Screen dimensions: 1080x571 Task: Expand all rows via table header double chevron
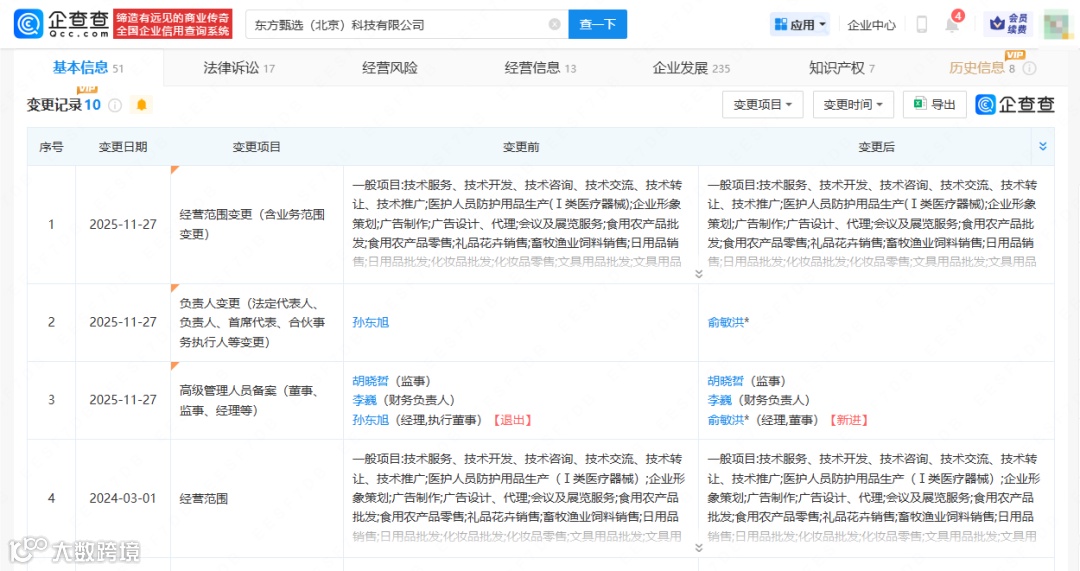pos(1043,146)
